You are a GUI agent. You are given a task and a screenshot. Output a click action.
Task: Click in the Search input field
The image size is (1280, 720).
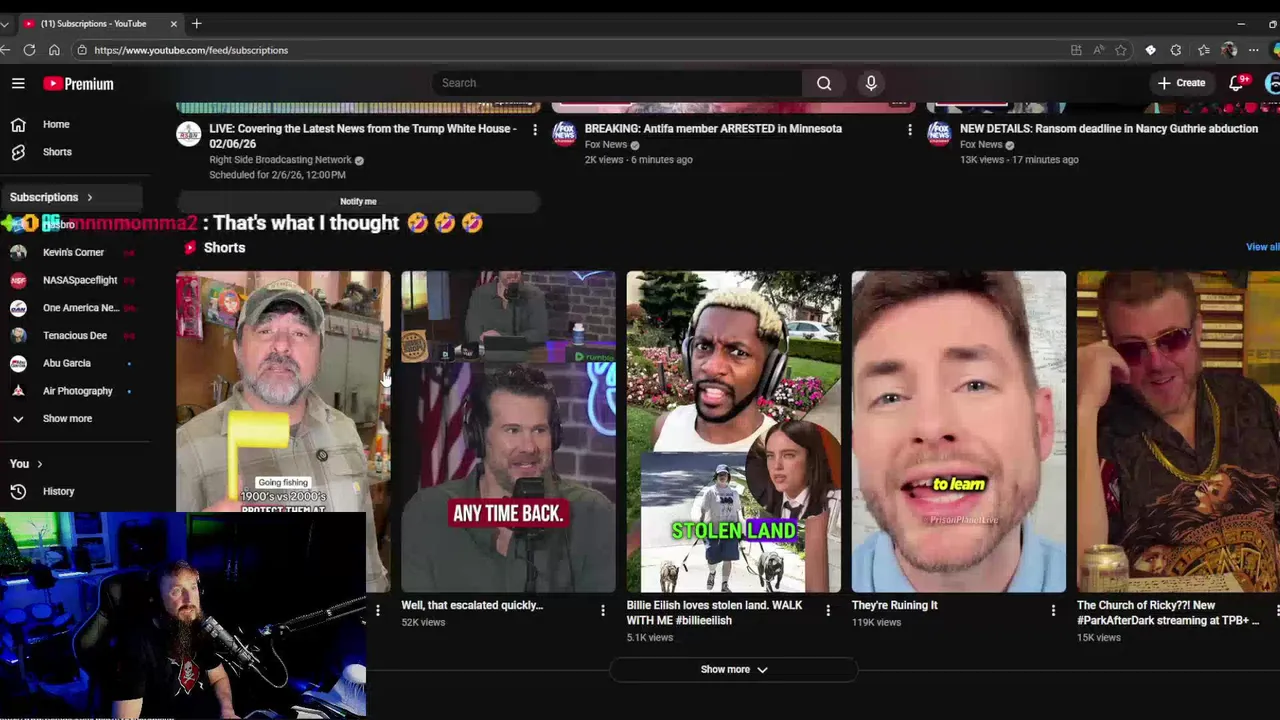pos(616,83)
